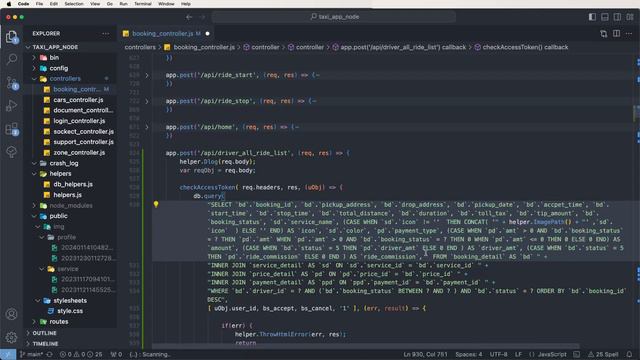Open Run and Debug view
Screen dimensions: 640x360
click(11, 106)
